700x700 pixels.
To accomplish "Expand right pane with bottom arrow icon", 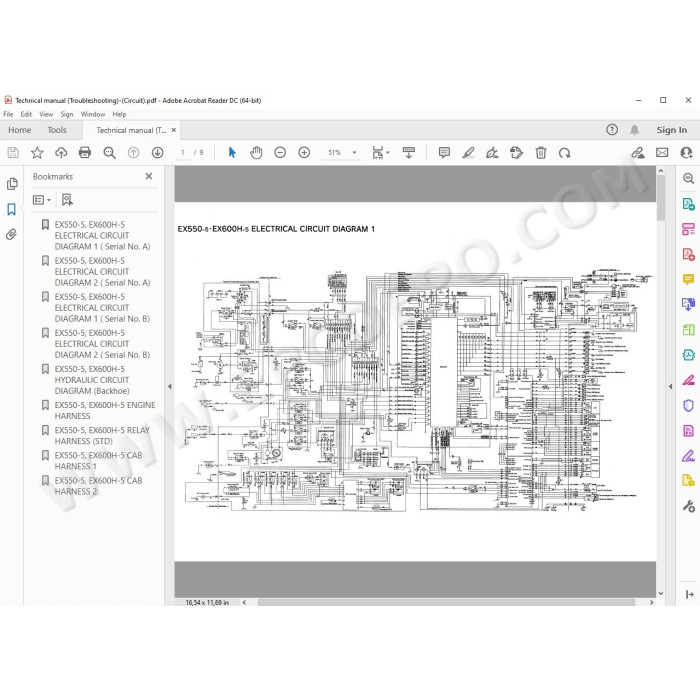I will tap(689, 594).
